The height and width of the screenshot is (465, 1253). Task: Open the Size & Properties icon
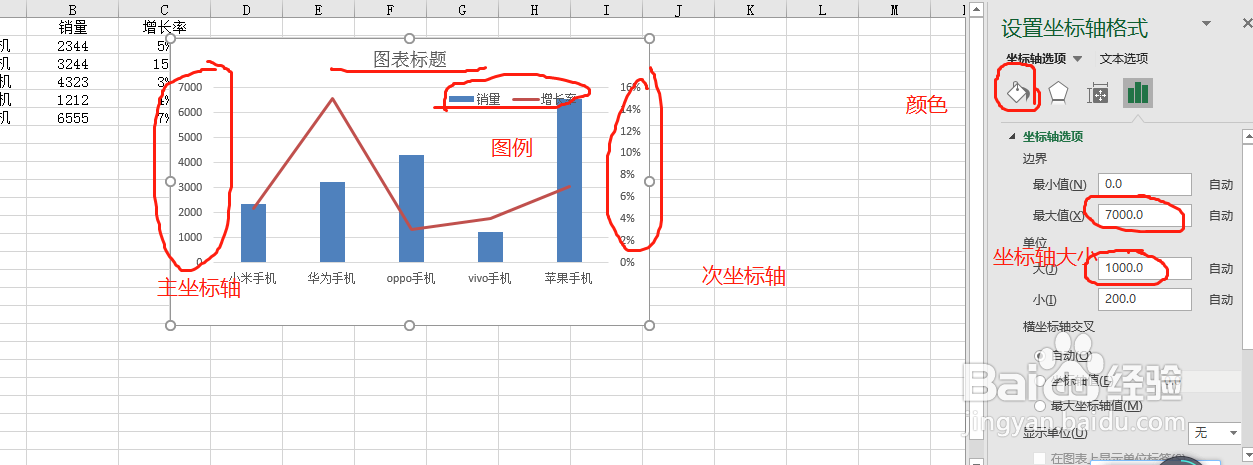(1098, 94)
